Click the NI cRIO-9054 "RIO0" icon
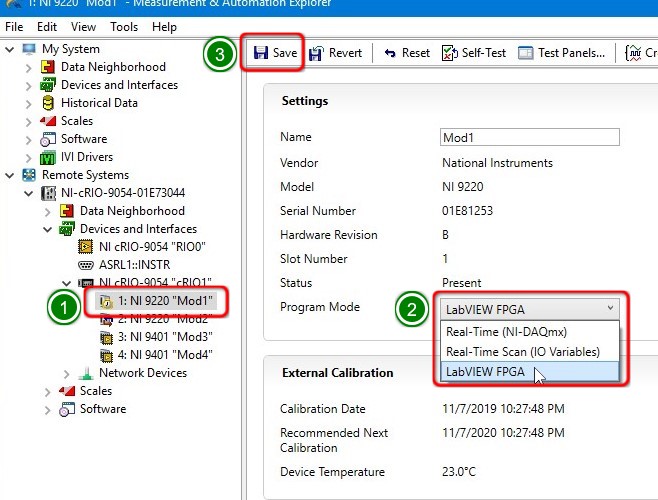 [86, 247]
